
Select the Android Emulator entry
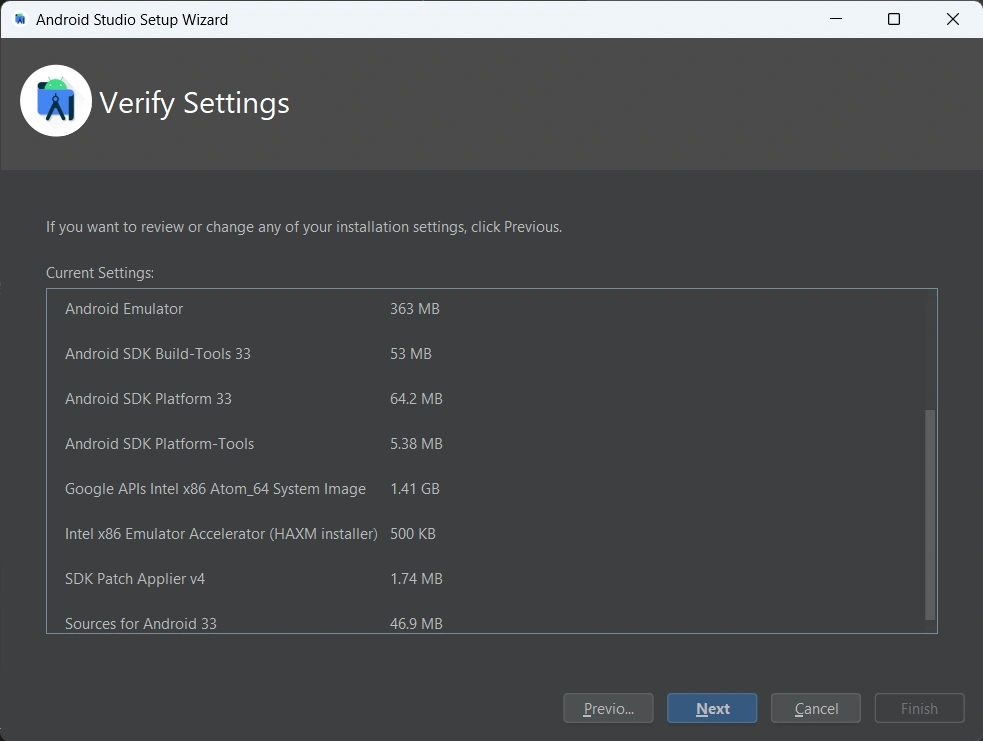124,309
